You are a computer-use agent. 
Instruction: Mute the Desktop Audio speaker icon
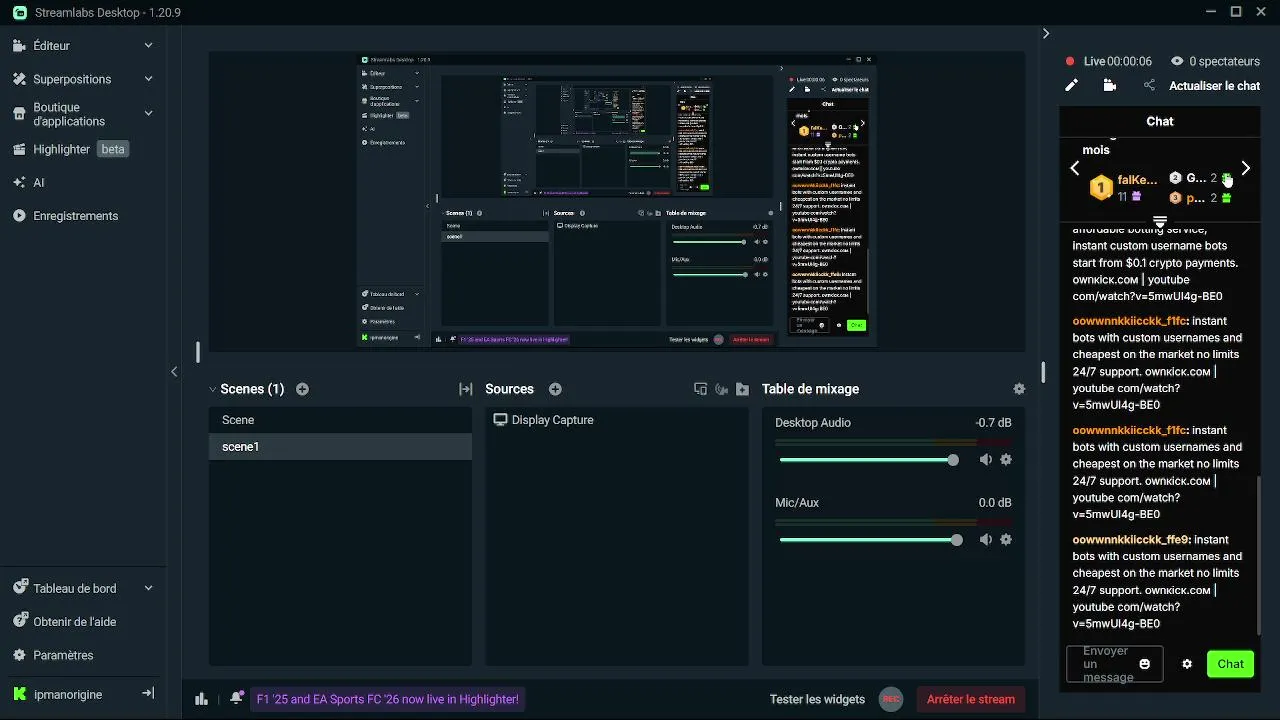pos(986,460)
